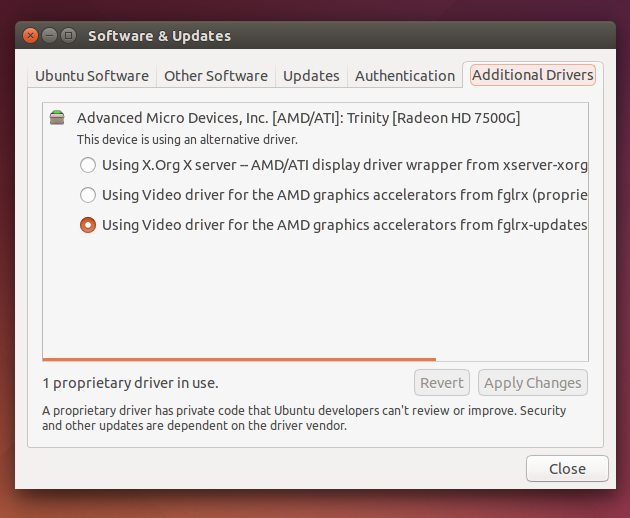The height and width of the screenshot is (518, 630).
Task: Click the Apply Changes button
Action: 533,383
